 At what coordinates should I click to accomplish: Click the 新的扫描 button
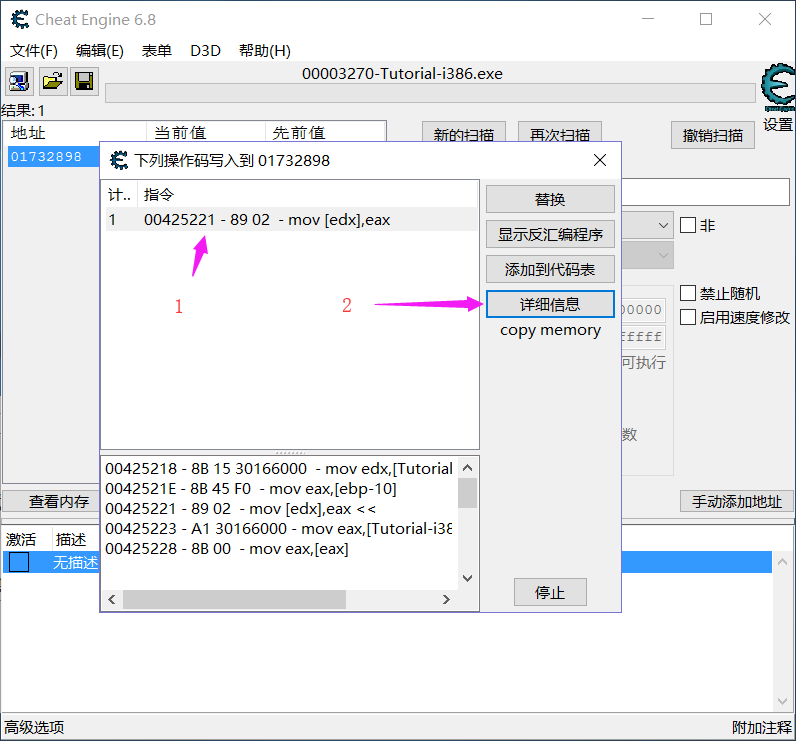pos(463,133)
